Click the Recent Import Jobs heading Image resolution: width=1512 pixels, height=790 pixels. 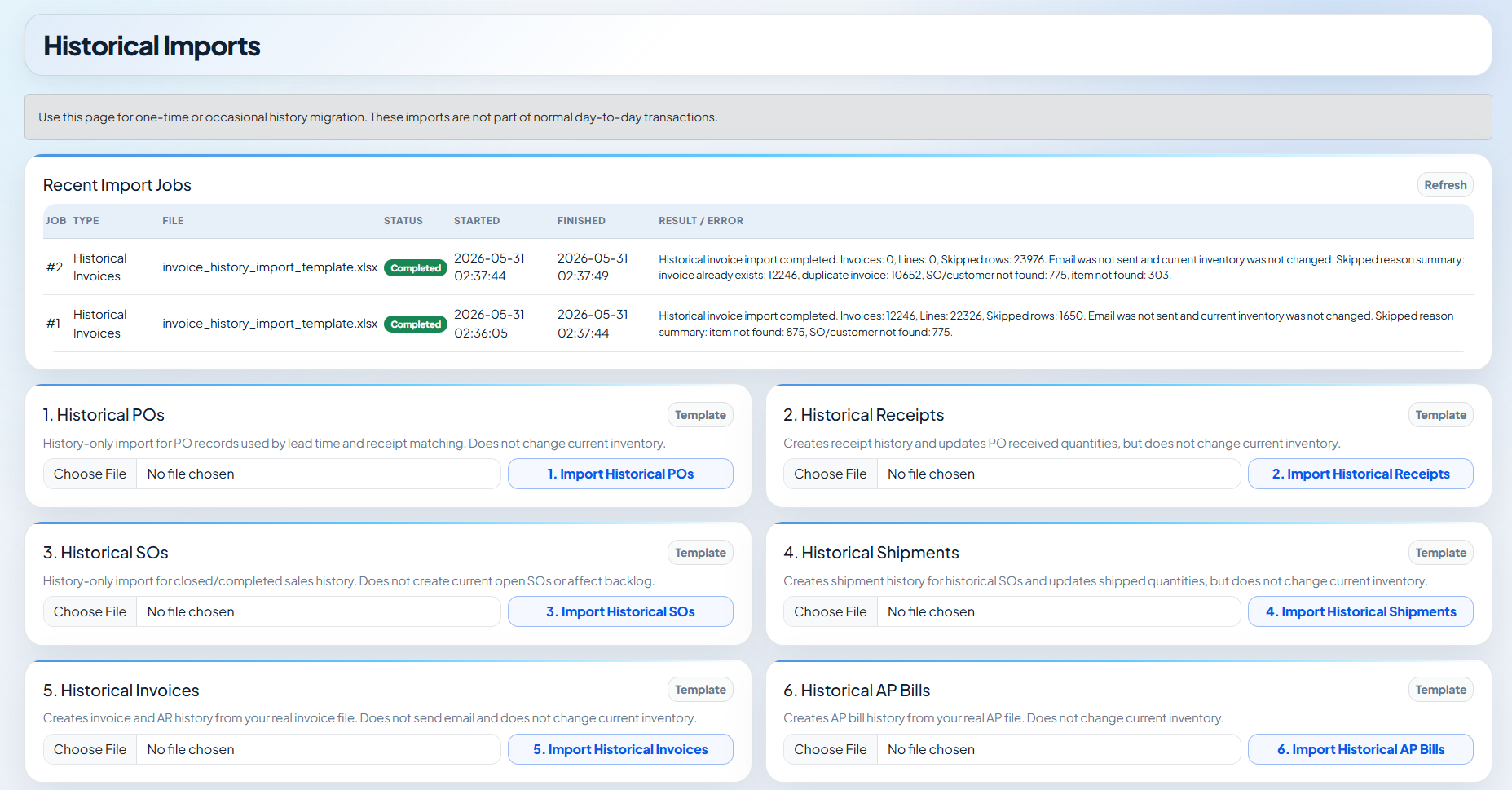[117, 185]
